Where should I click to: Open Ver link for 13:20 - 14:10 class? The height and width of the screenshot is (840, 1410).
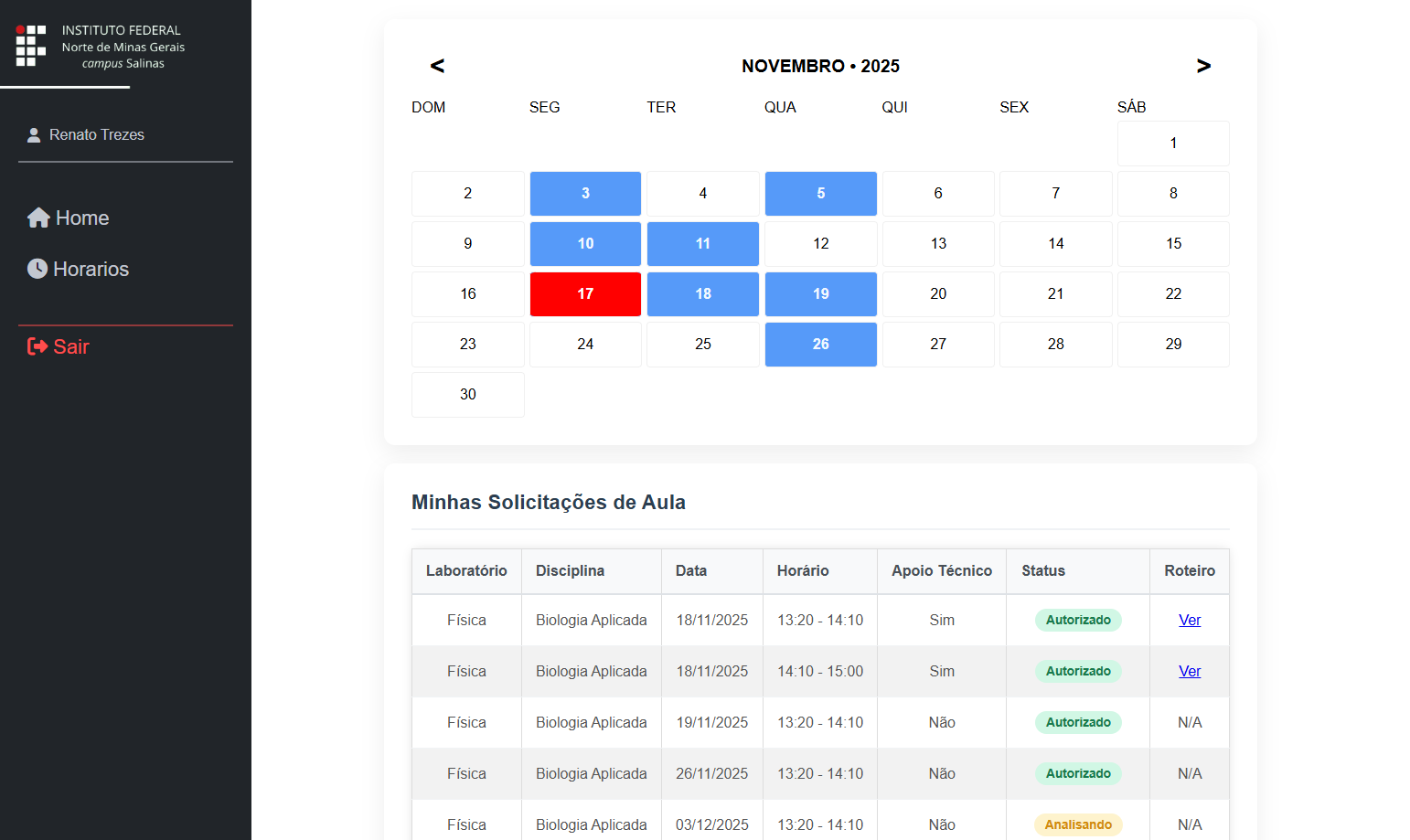click(1189, 620)
